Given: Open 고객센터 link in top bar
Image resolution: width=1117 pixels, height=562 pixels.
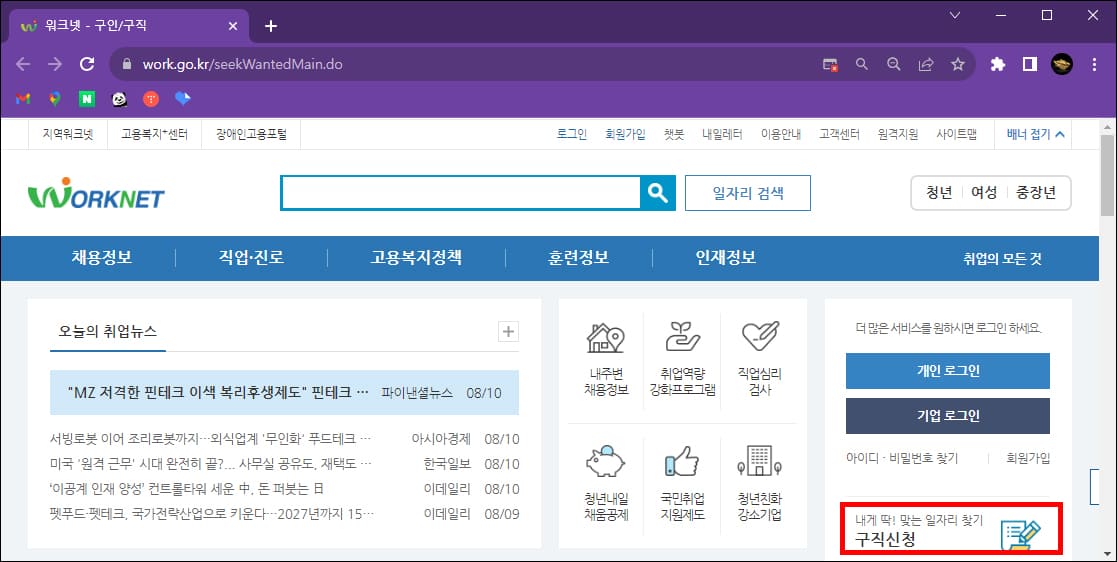Looking at the screenshot, I should [x=839, y=134].
